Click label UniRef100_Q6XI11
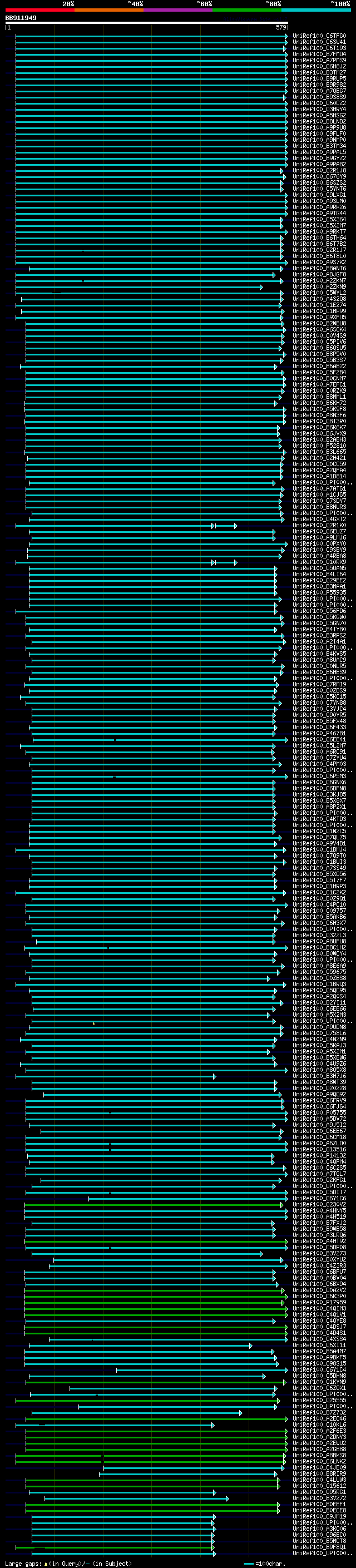 pyautogui.click(x=319, y=1345)
